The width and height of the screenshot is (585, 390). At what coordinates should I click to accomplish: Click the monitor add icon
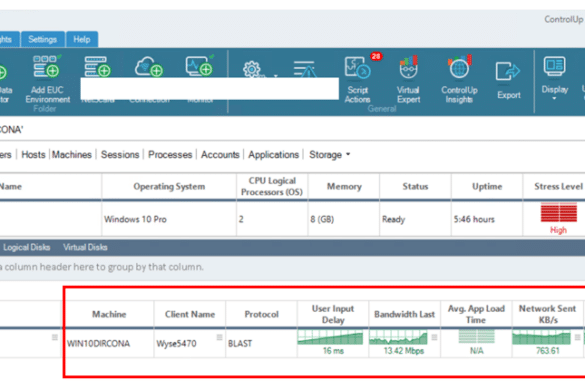tap(200, 66)
